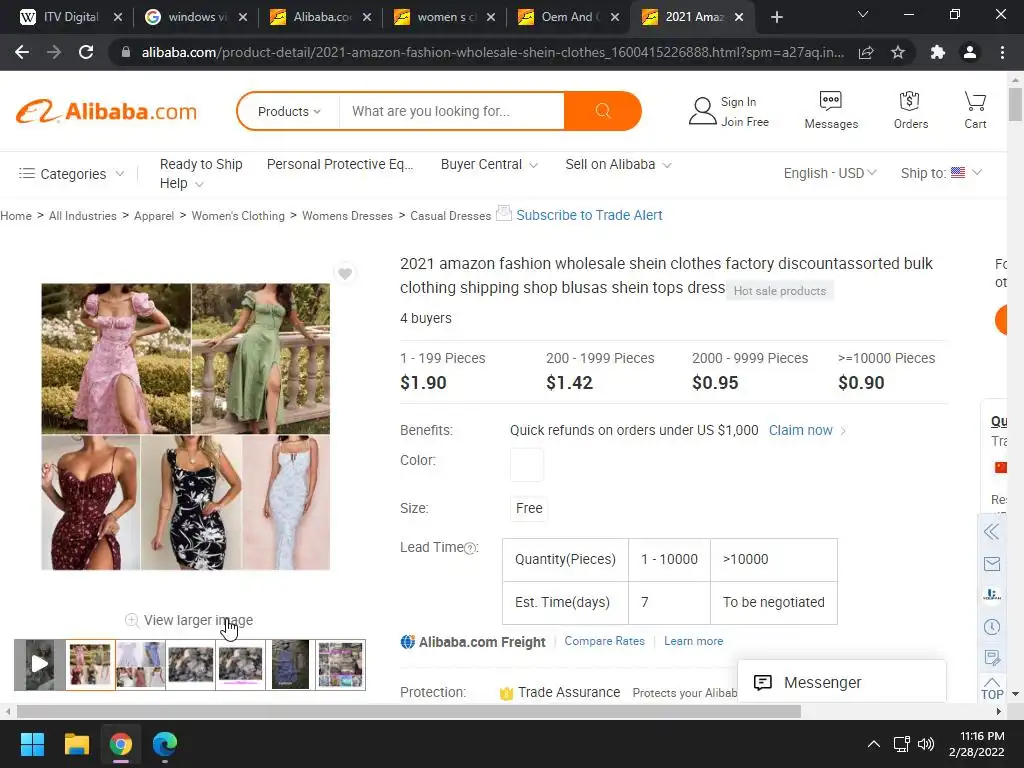The image size is (1024, 768).
Task: Close the 2021 Amaz browser tab
Action: (739, 17)
